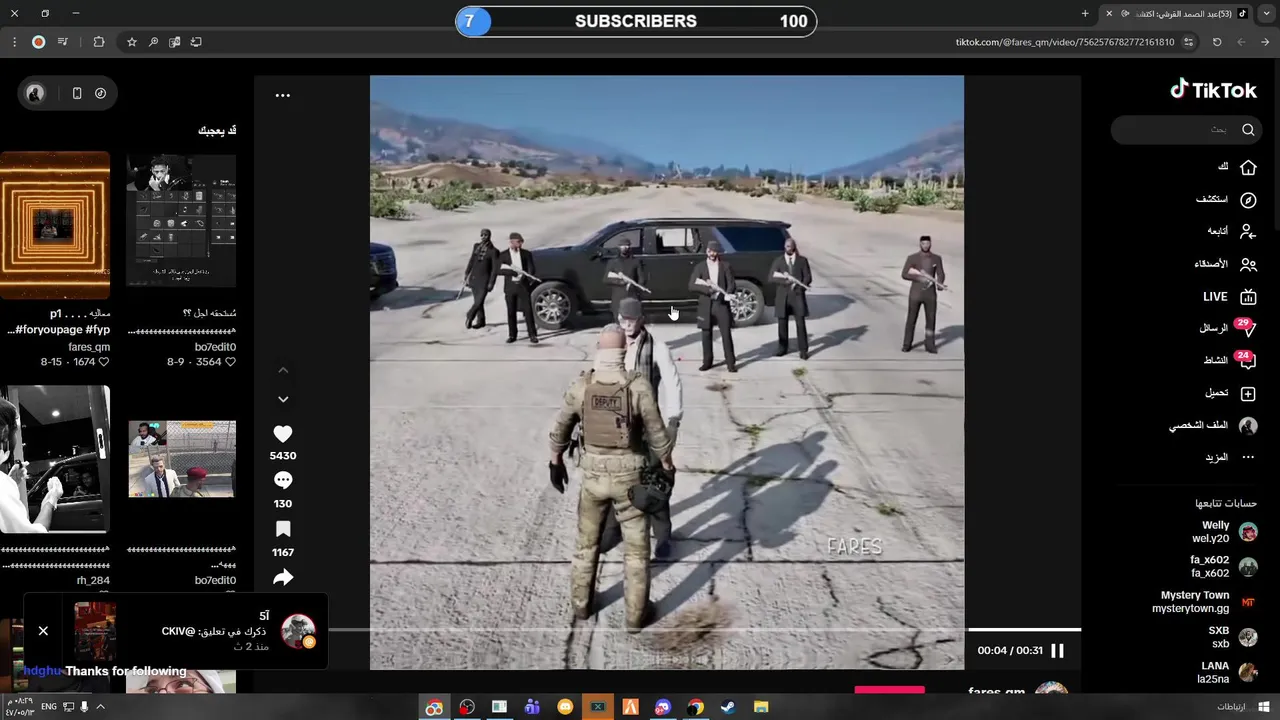
Task: Click the video progress bar
Action: 705,630
